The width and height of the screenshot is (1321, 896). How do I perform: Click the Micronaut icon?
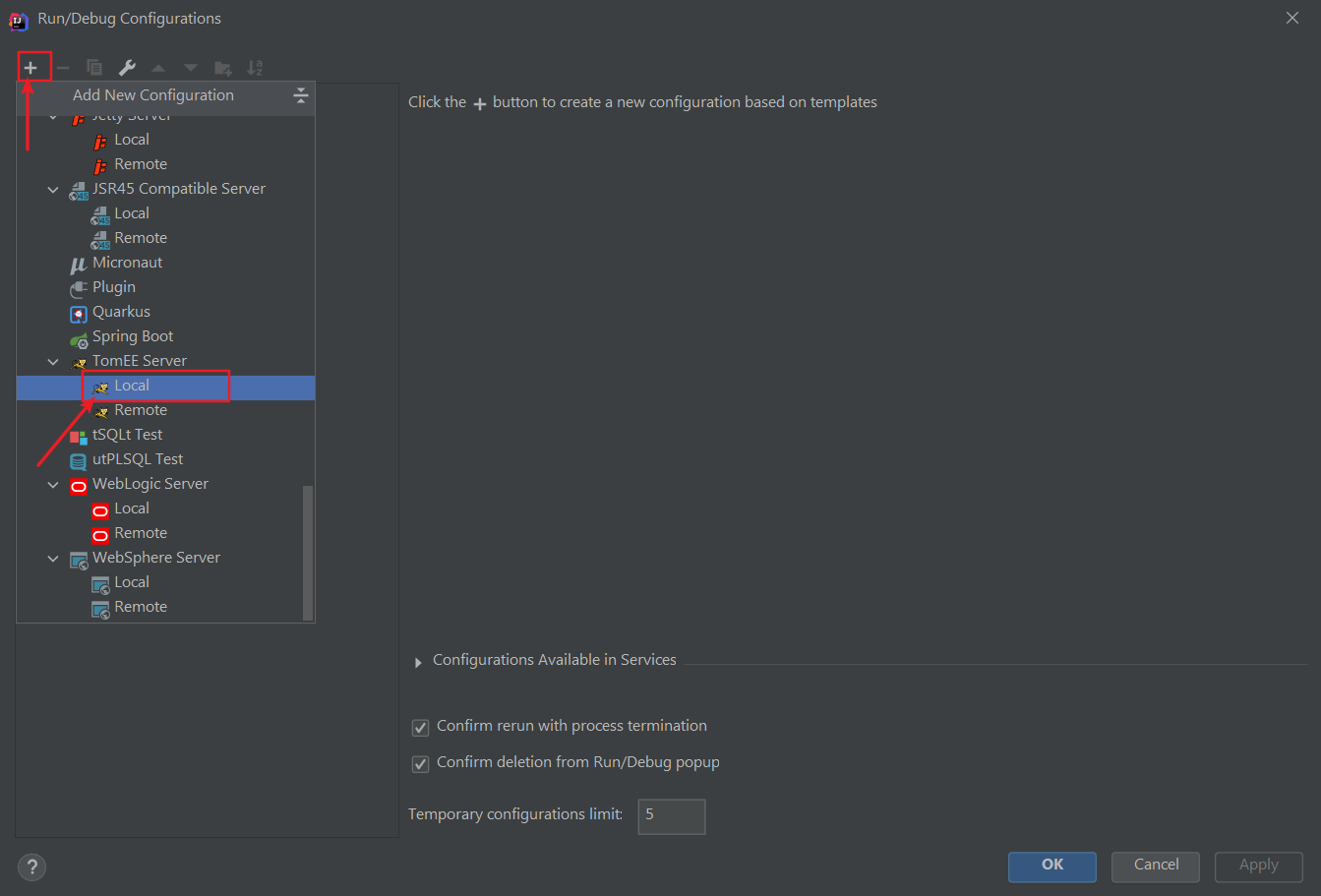click(x=79, y=264)
